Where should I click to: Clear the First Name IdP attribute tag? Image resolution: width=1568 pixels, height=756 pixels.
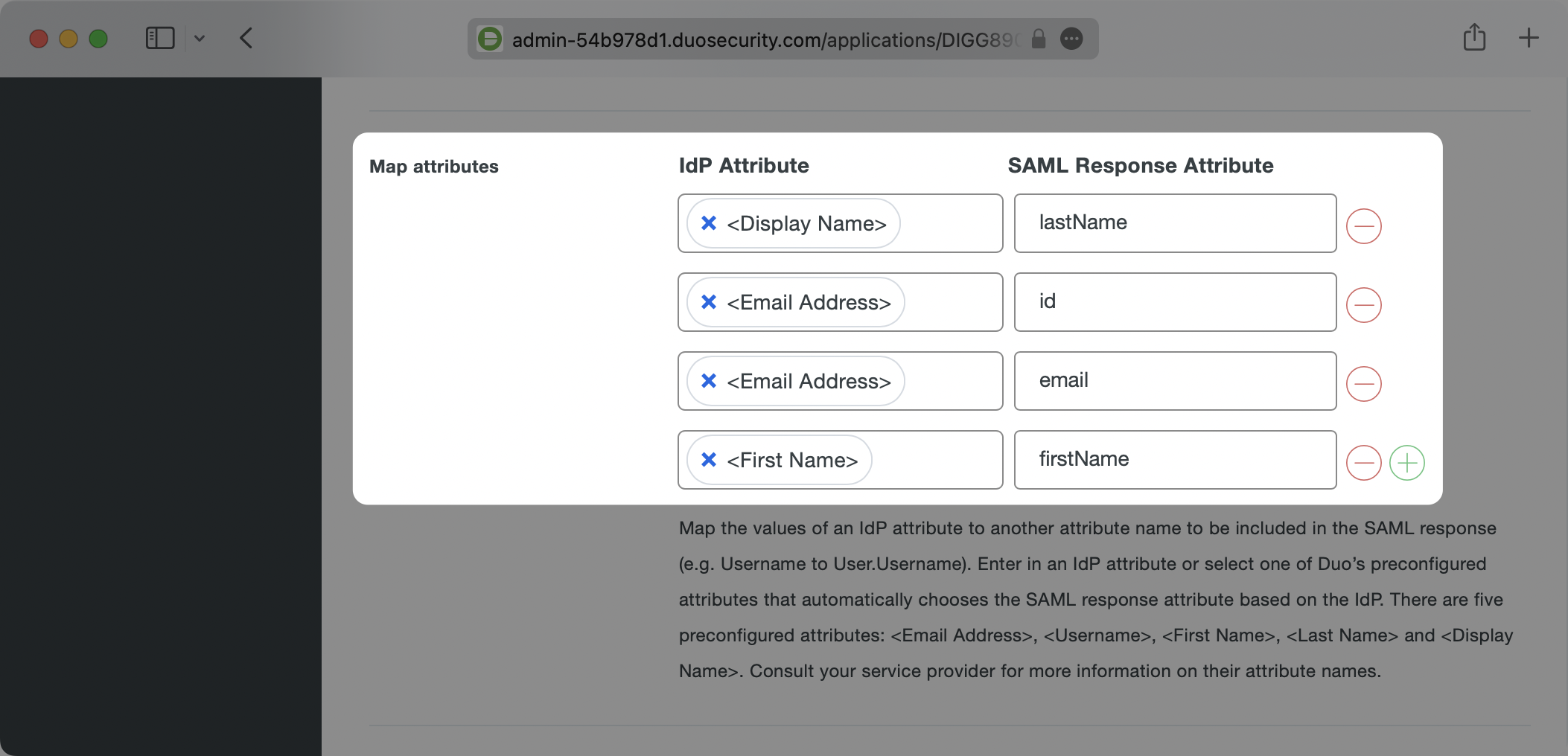pyautogui.click(x=709, y=460)
